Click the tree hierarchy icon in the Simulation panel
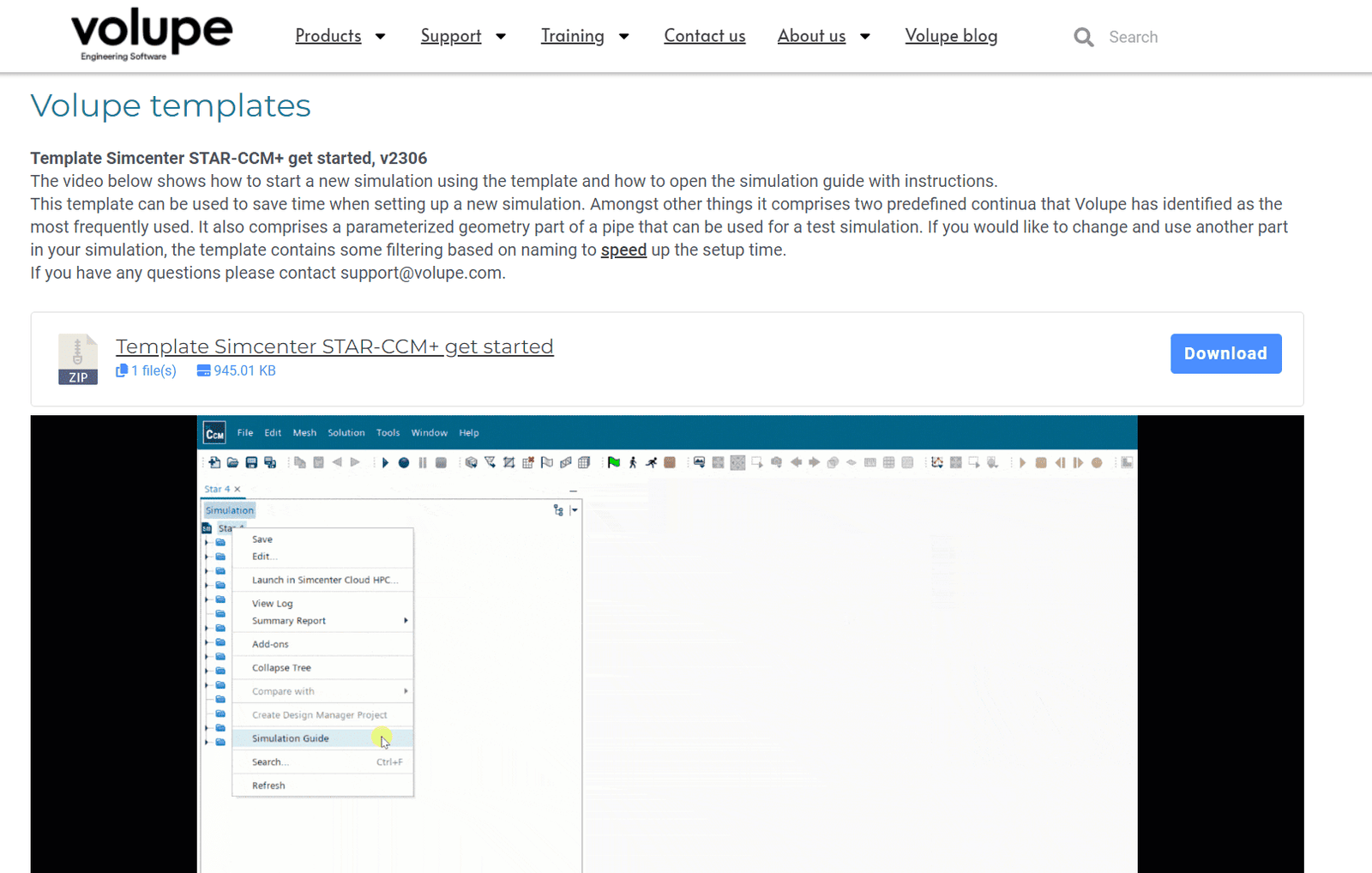 [x=558, y=510]
